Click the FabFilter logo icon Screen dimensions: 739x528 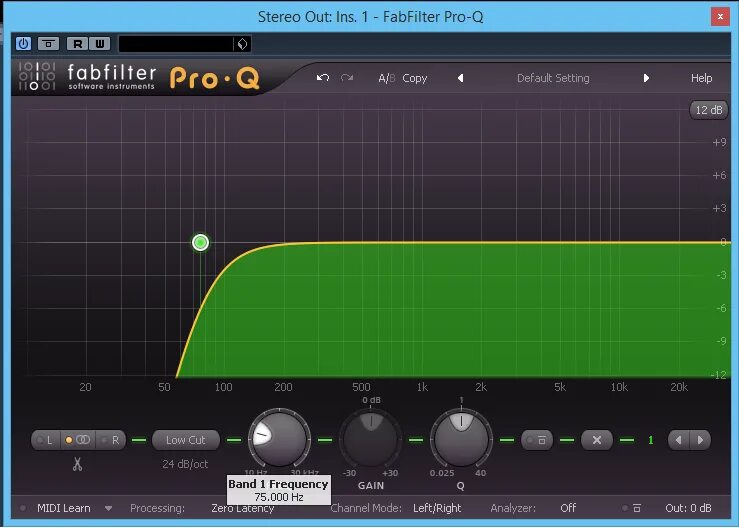coord(37,76)
